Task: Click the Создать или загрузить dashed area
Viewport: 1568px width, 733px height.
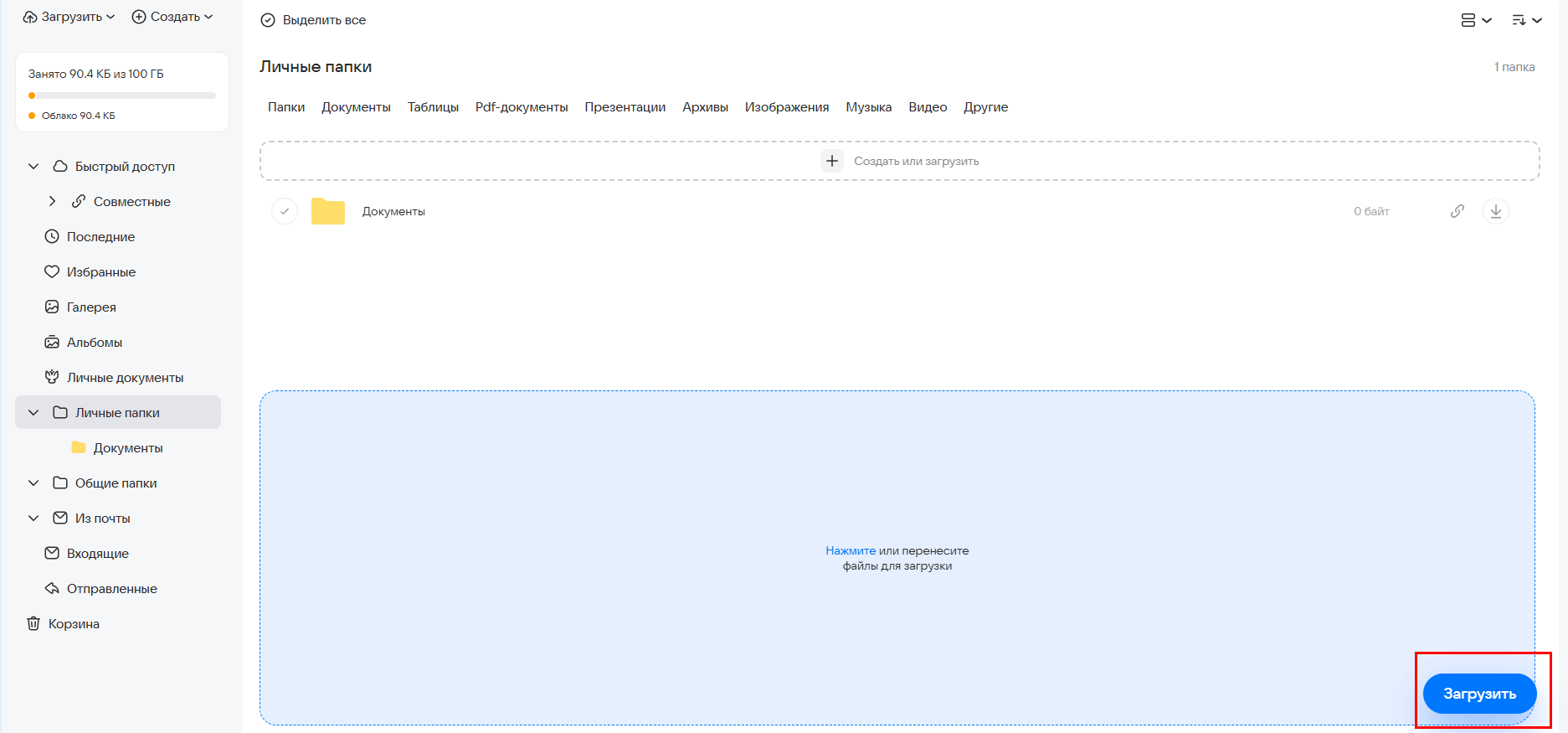Action: coord(899,161)
